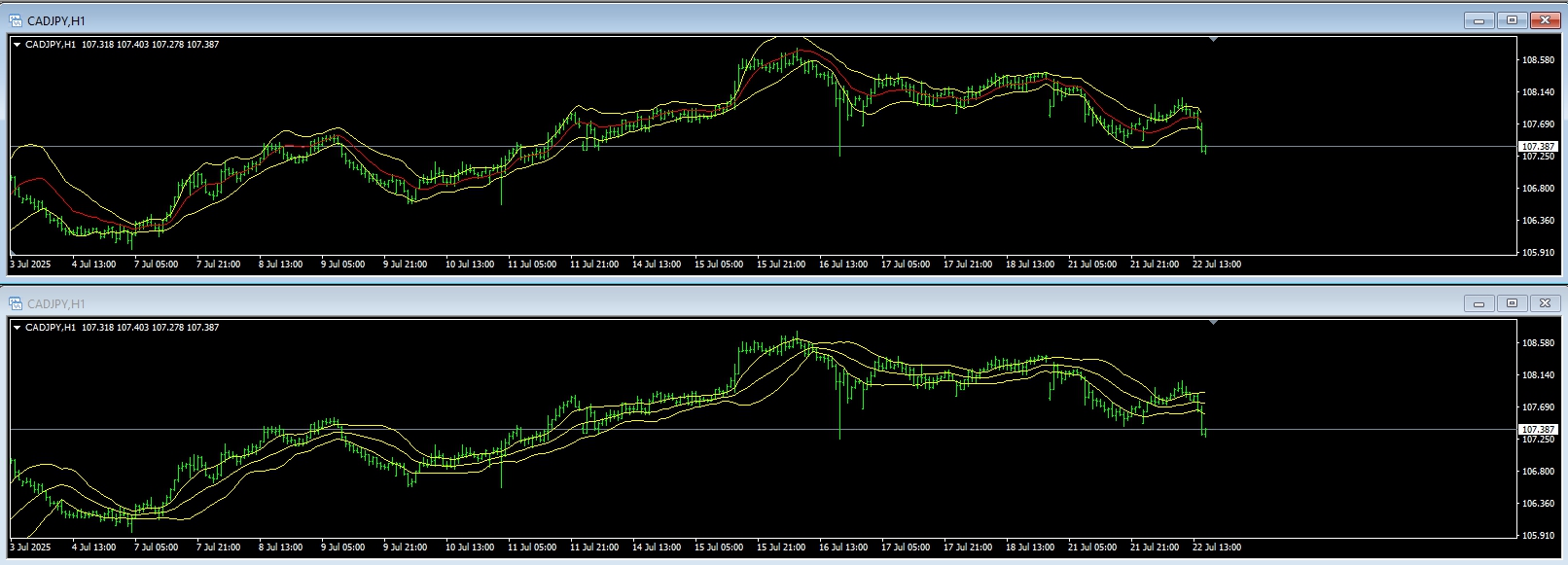This screenshot has height=565, width=1568.
Task: Click 106.360 on the lower chart price scale
Action: [x=1537, y=504]
